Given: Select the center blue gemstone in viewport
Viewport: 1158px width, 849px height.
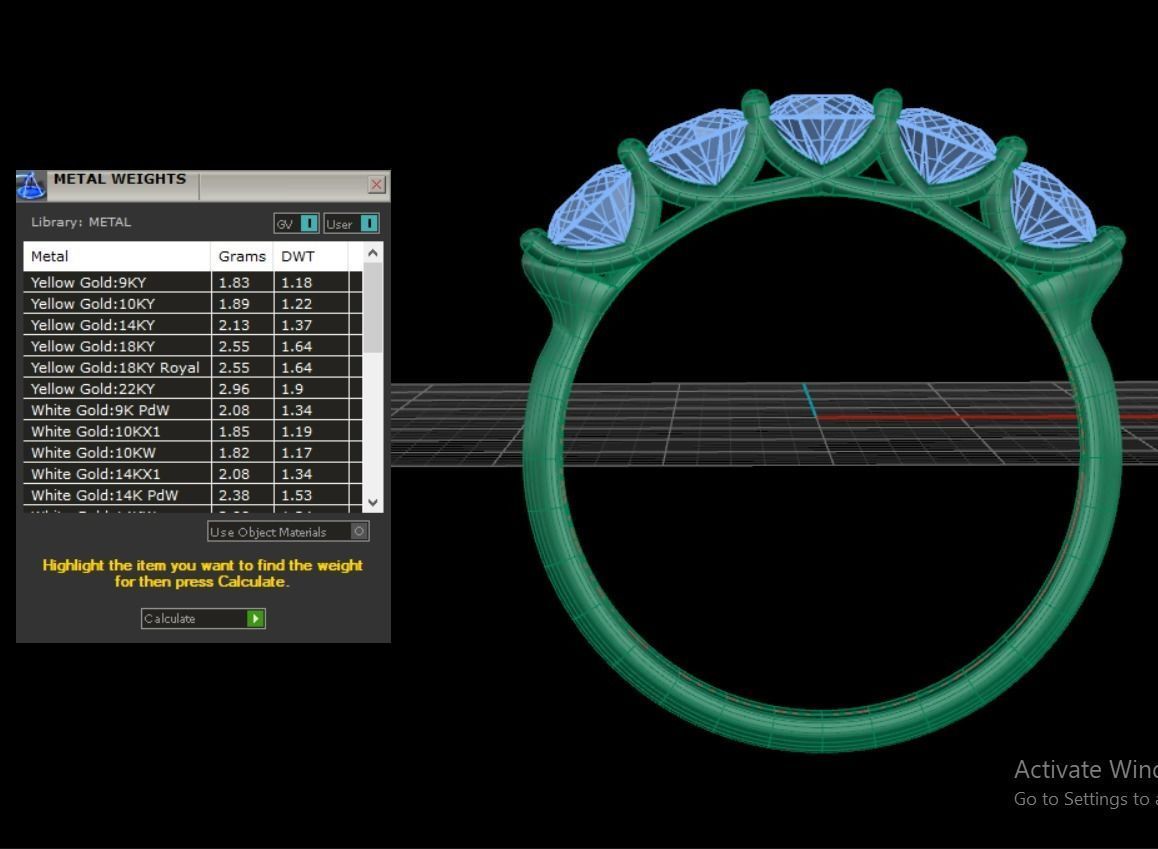Looking at the screenshot, I should pyautogui.click(x=821, y=126).
